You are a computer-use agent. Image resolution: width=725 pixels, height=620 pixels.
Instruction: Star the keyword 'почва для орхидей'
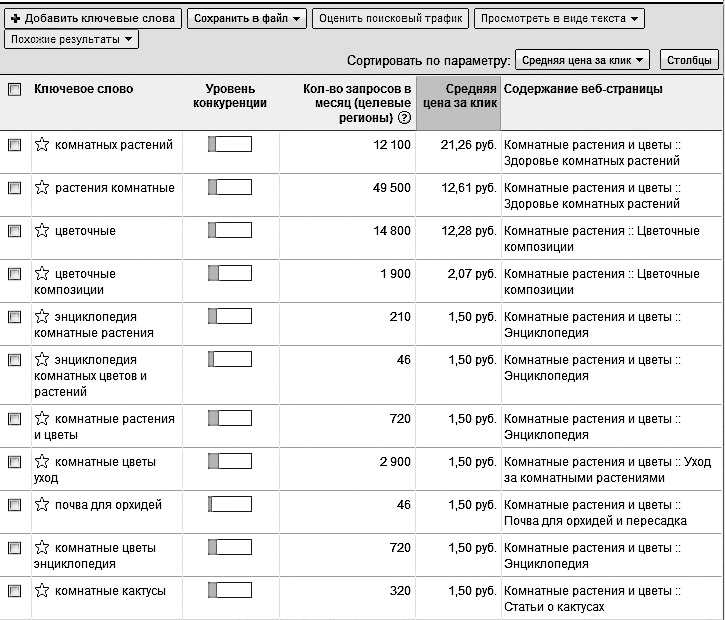click(x=42, y=505)
